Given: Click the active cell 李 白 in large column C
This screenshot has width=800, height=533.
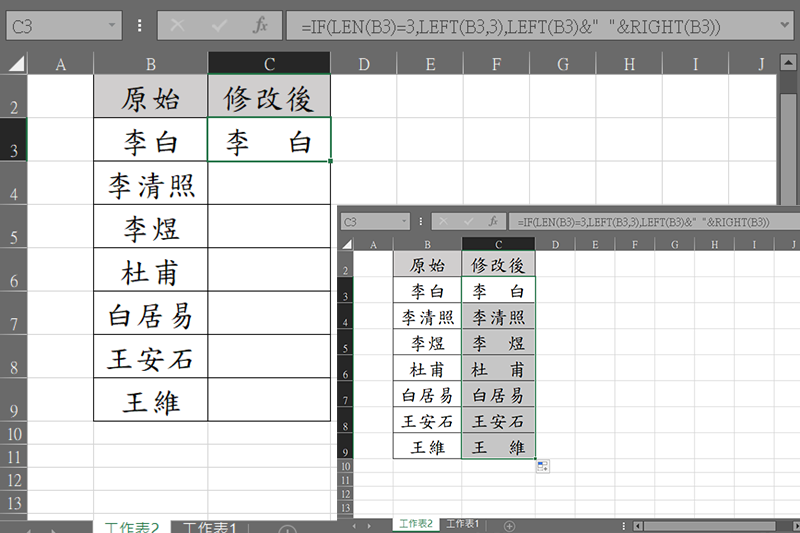Looking at the screenshot, I should [269, 140].
